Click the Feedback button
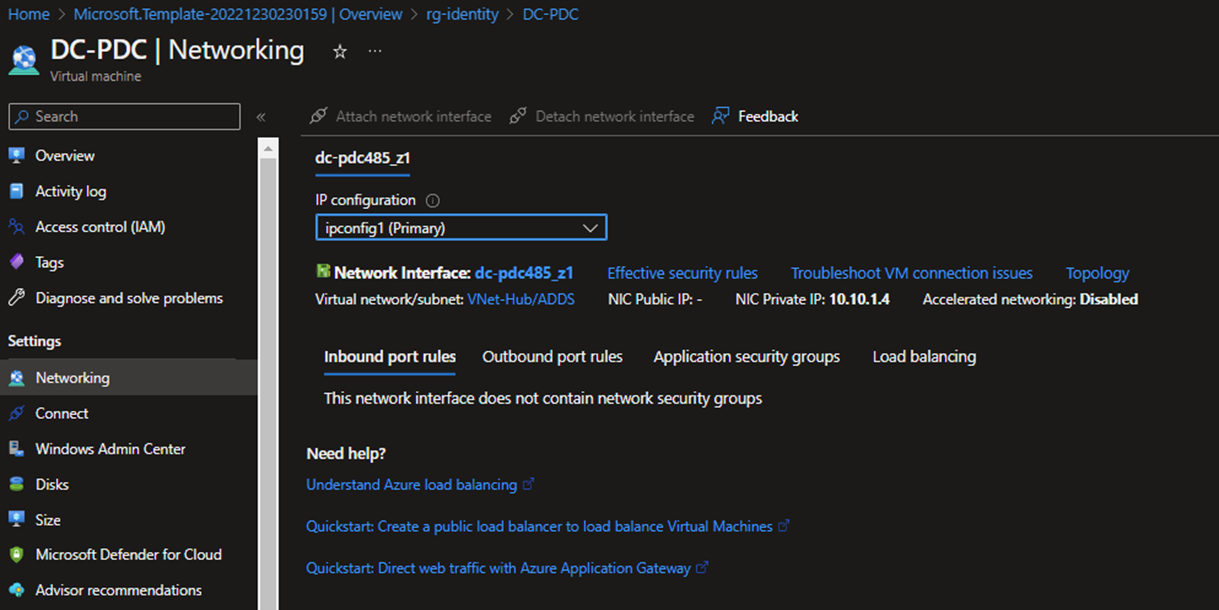This screenshot has height=610, width=1219. (x=755, y=117)
